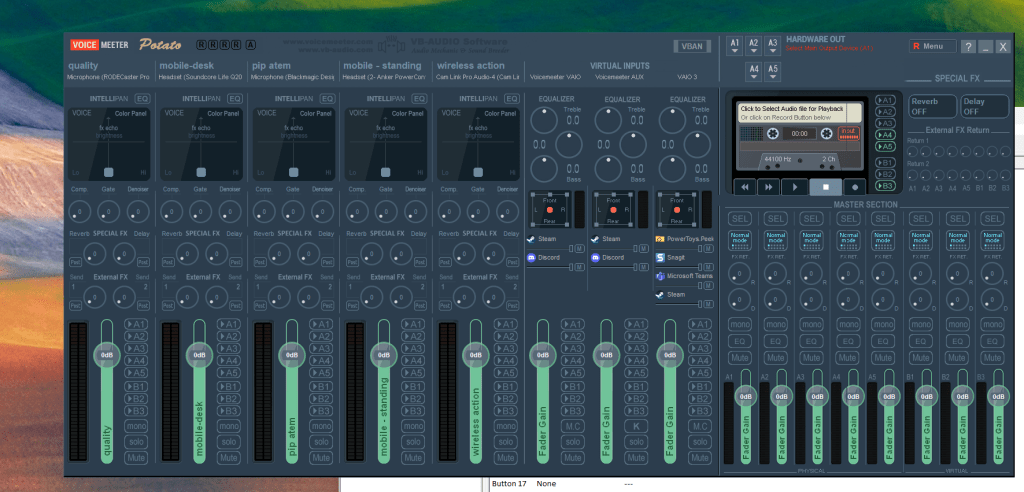The width and height of the screenshot is (1024, 492).
Task: Rewind the cassette recorder
Action: [744, 187]
